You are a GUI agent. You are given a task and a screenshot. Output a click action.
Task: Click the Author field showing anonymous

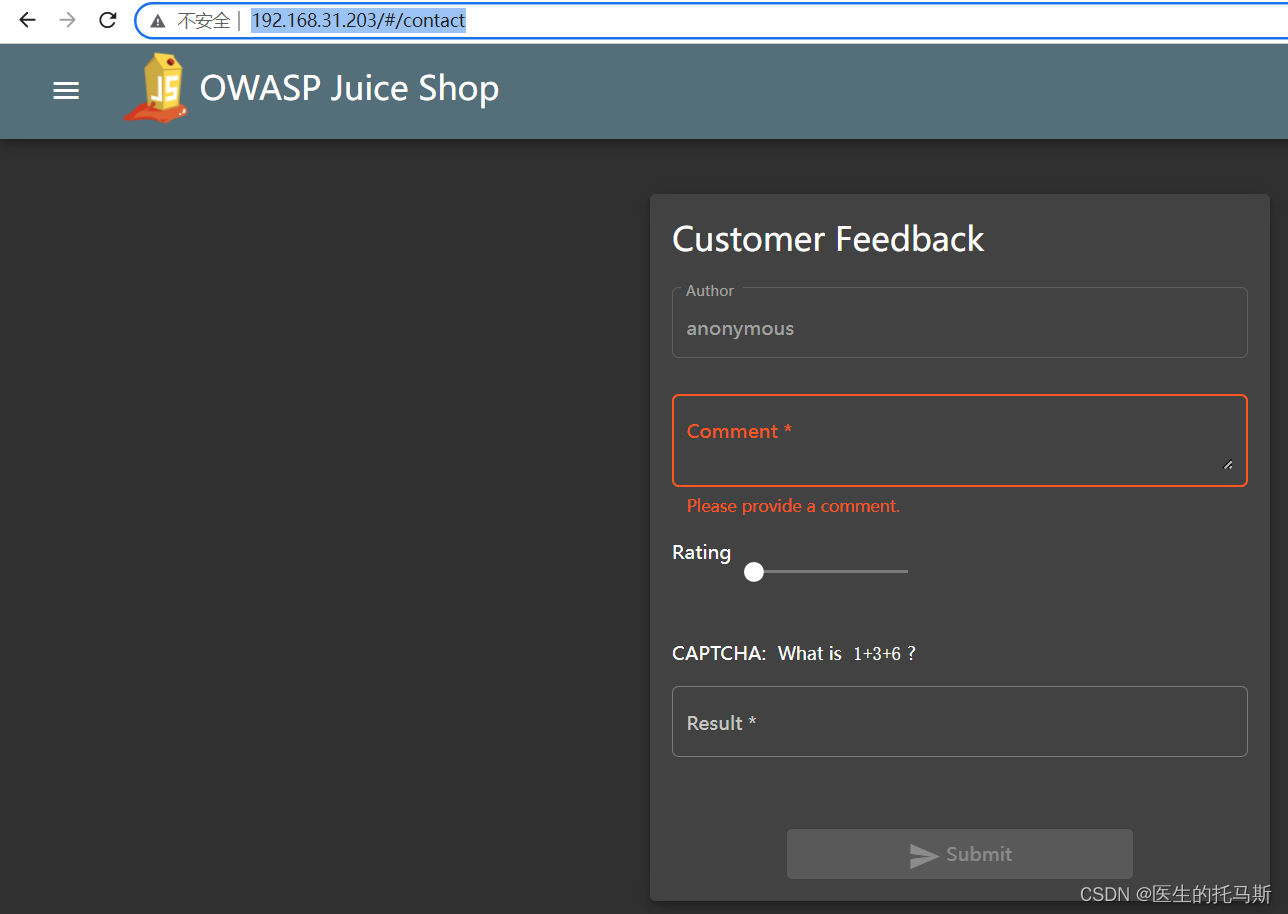960,323
